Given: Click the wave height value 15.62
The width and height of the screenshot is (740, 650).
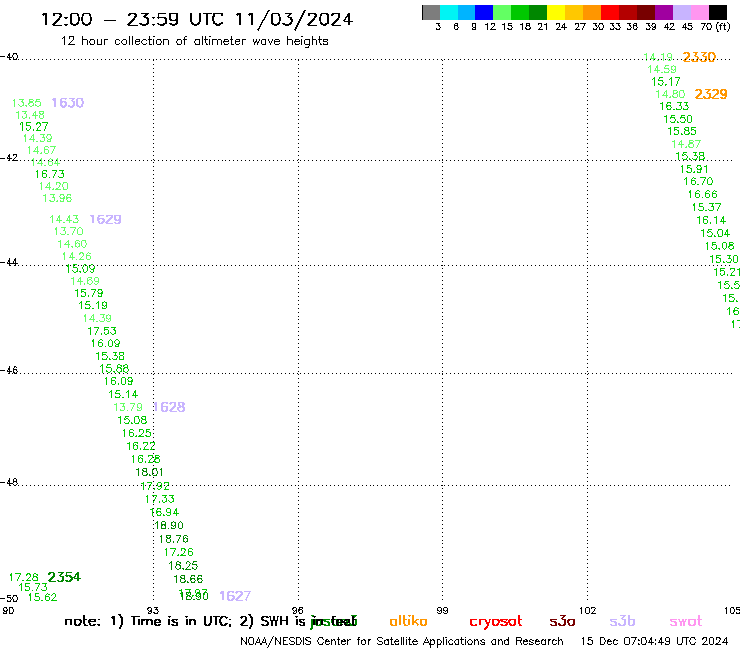Looking at the screenshot, I should point(42,598).
